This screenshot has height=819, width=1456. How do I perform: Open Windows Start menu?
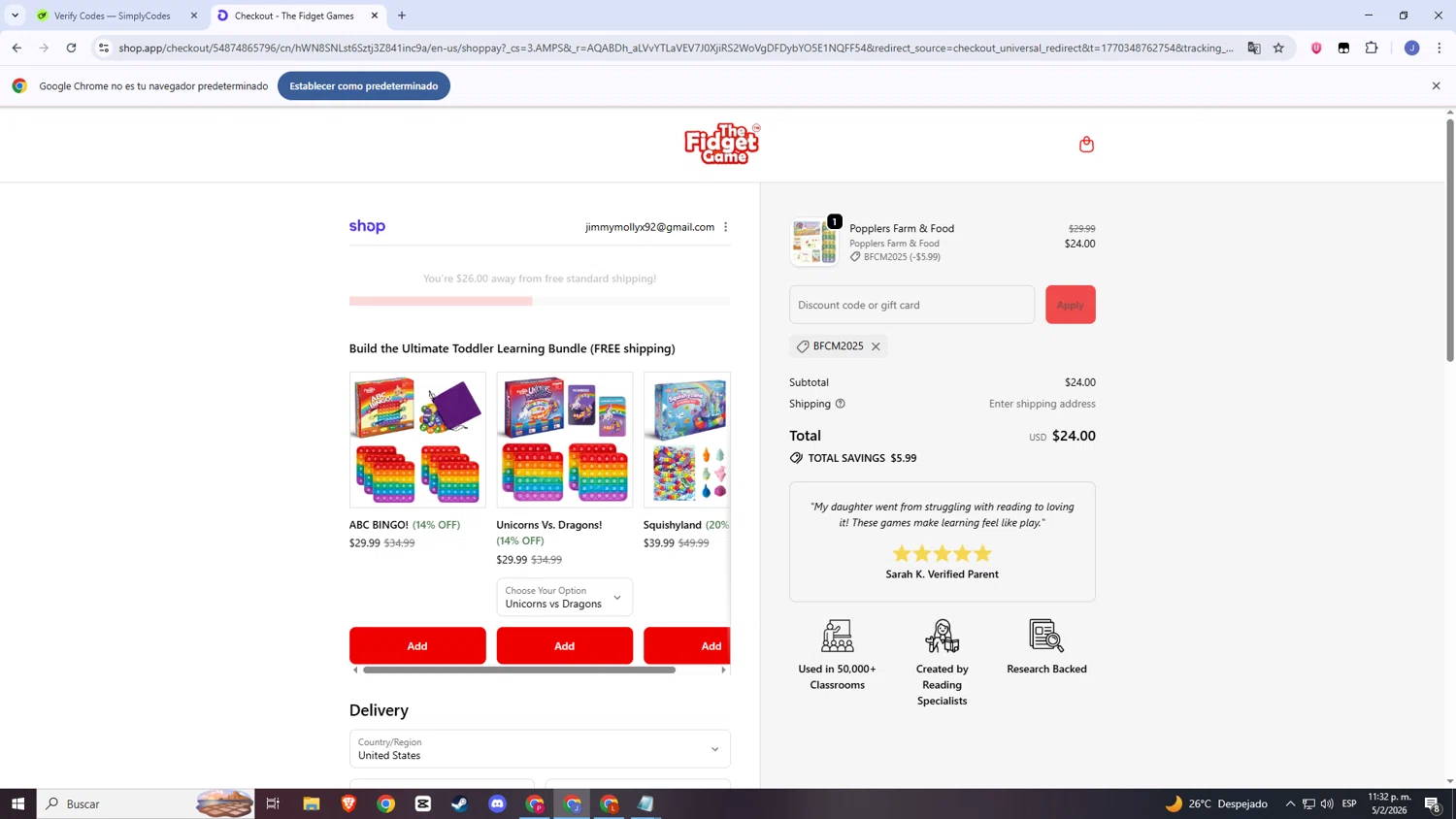17,803
